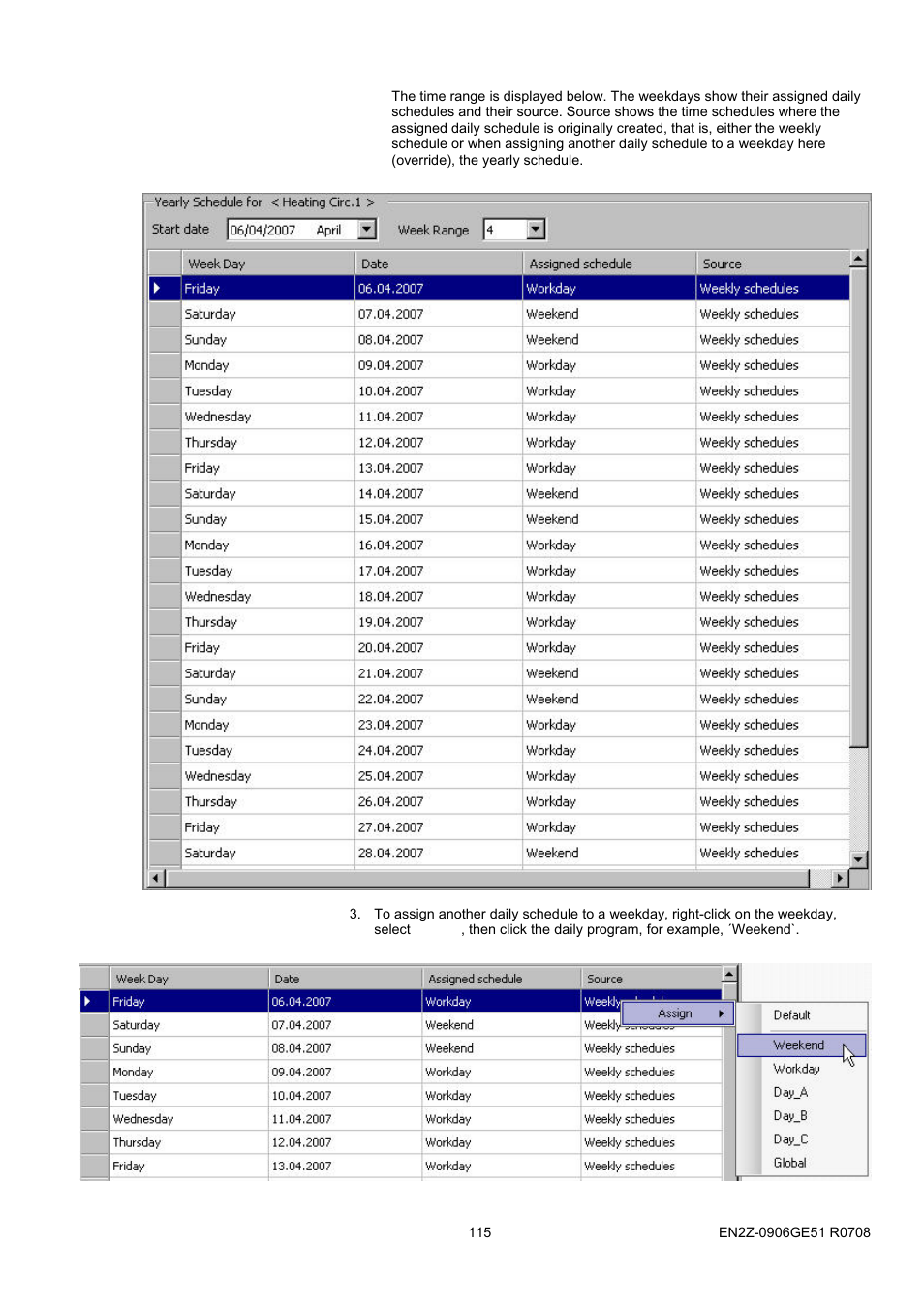This screenshot has width=924, height=1308.
Task: Click the Source column header in upper table
Action: (773, 264)
